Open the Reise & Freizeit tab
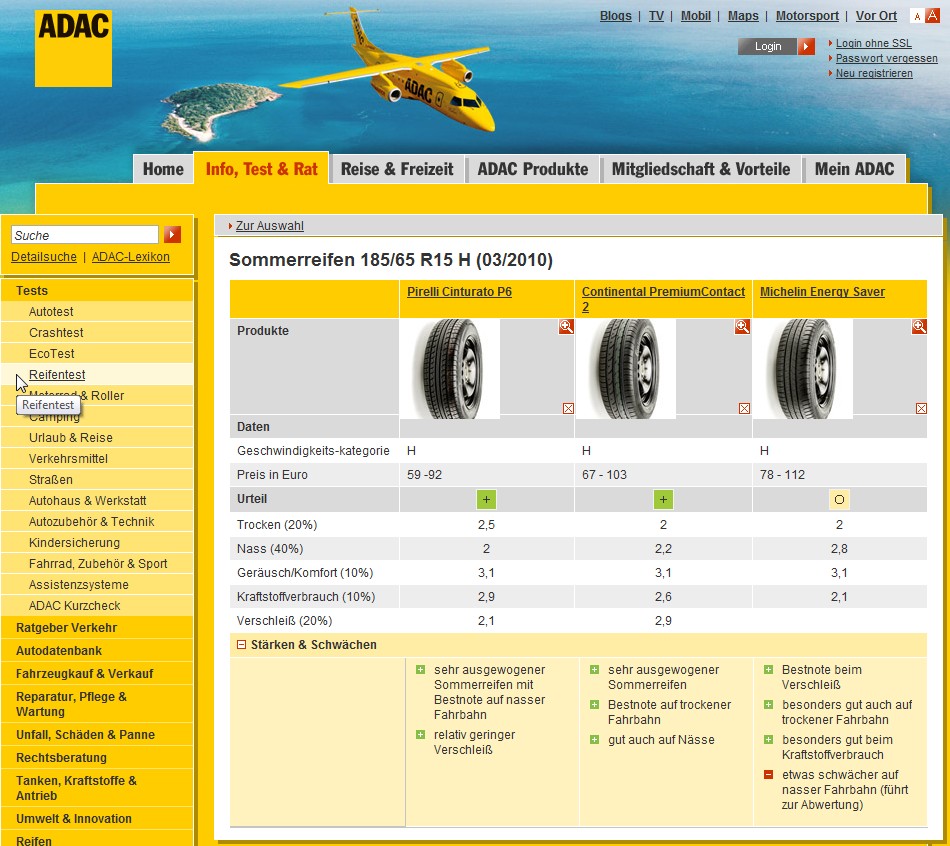 pos(397,169)
